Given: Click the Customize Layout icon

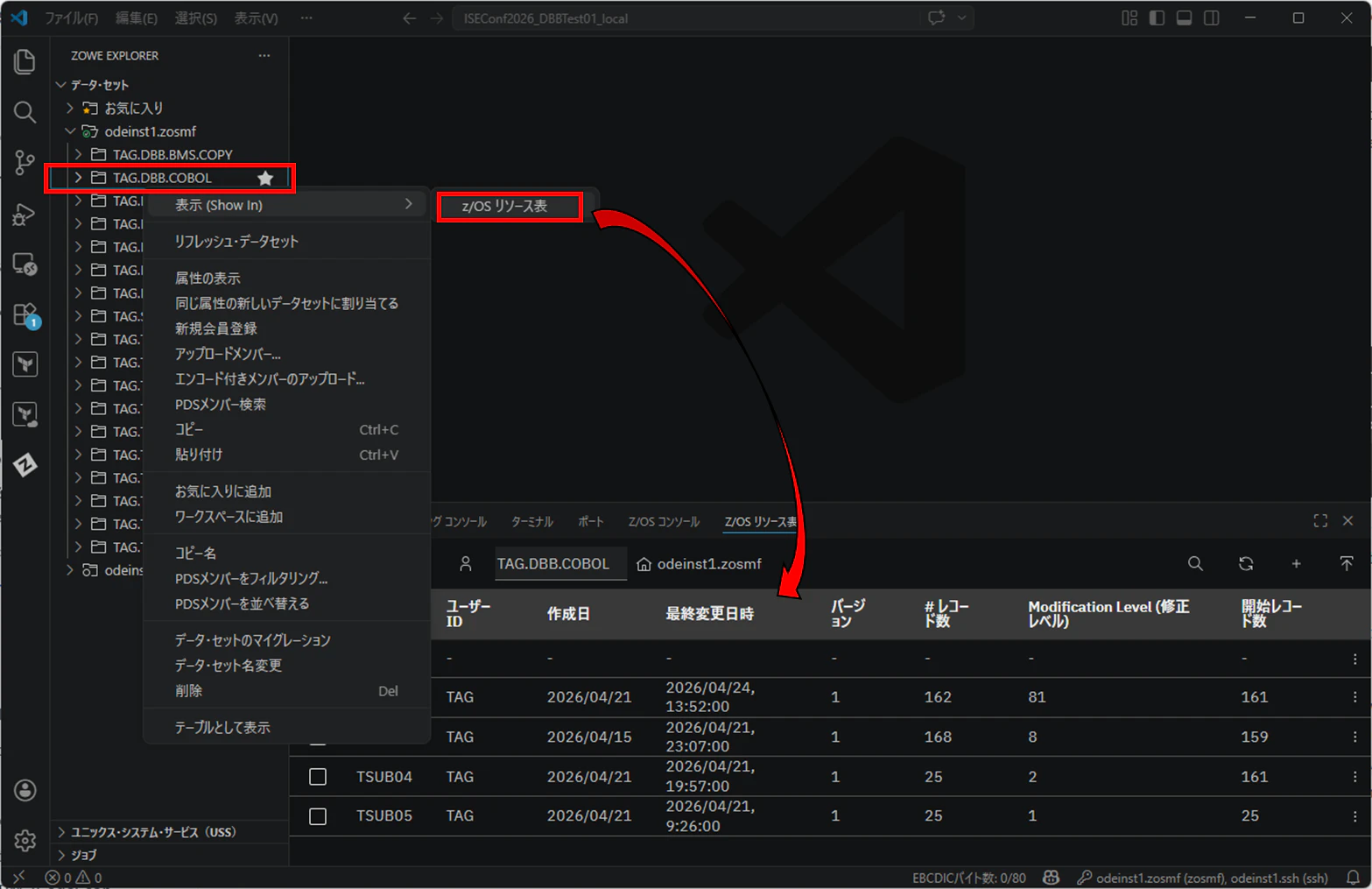Looking at the screenshot, I should pos(1129,18).
